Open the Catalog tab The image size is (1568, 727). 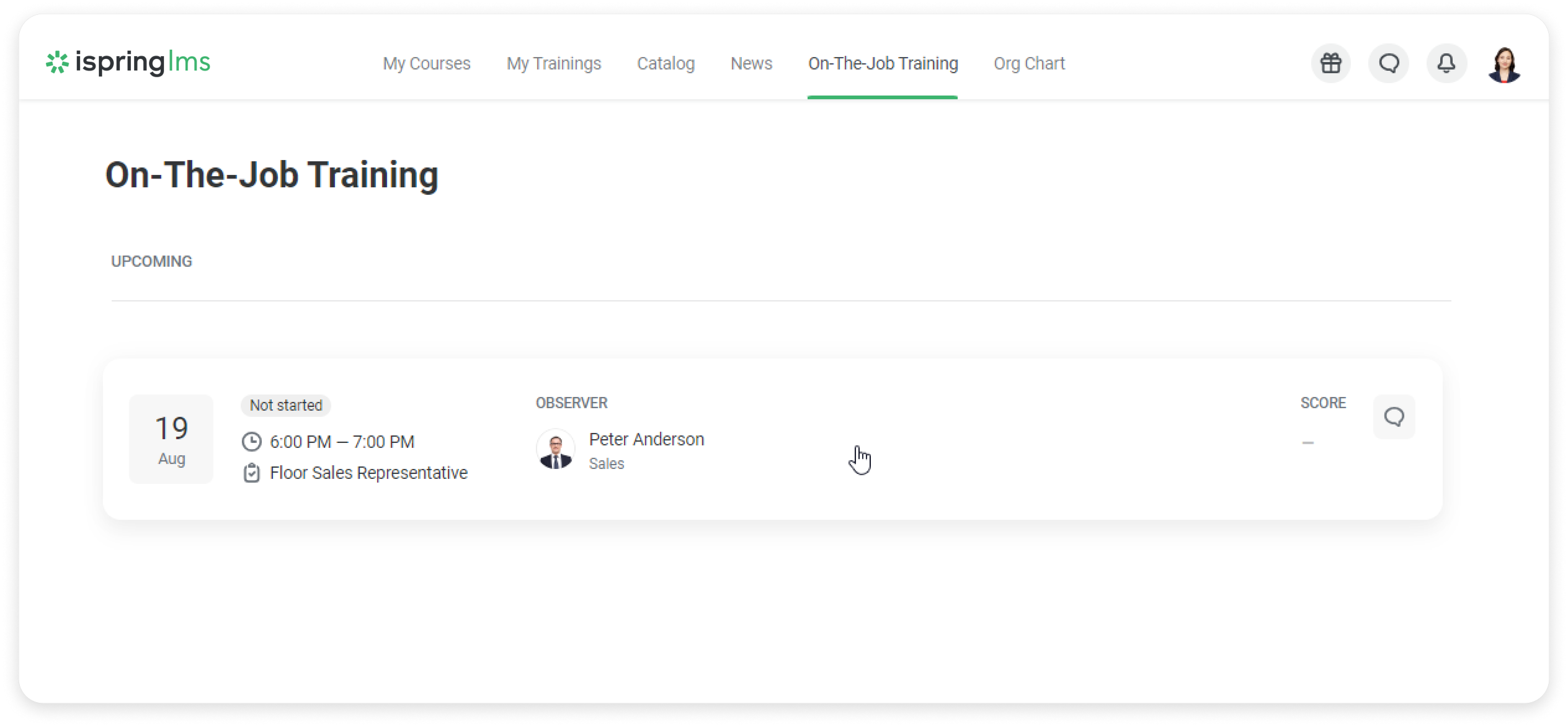[665, 63]
